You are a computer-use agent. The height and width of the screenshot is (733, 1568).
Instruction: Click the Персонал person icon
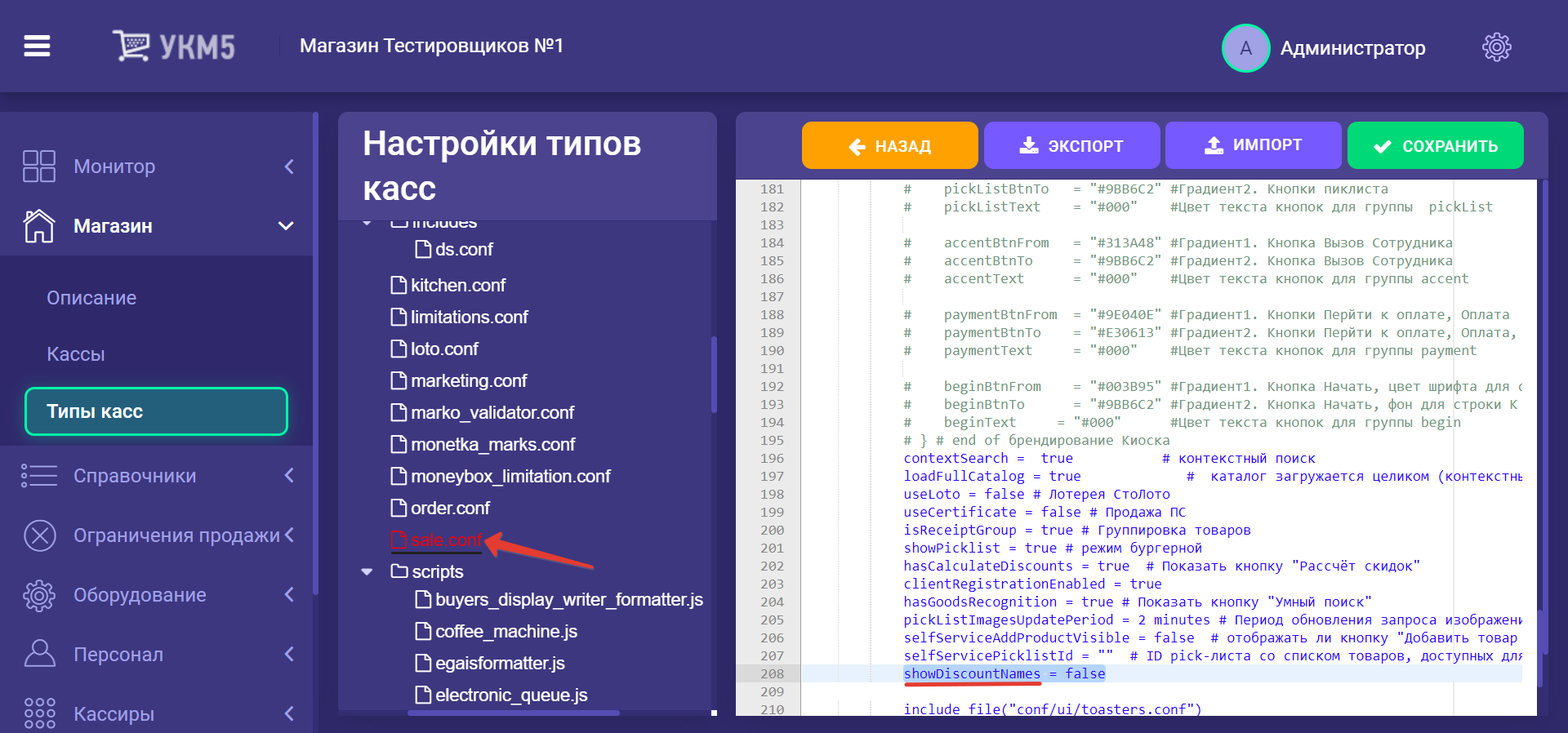(x=39, y=654)
